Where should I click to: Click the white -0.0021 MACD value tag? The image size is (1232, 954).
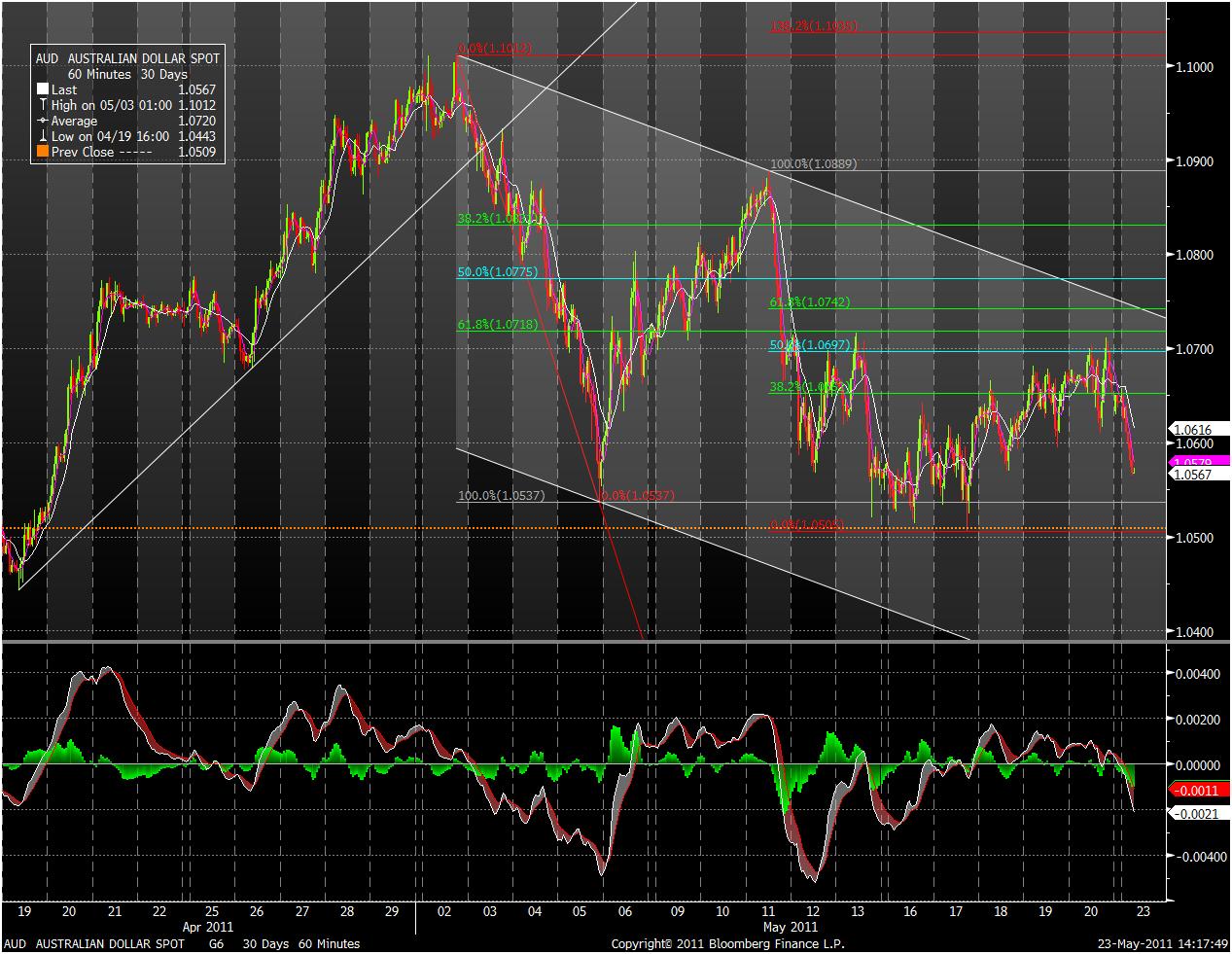1195,813
